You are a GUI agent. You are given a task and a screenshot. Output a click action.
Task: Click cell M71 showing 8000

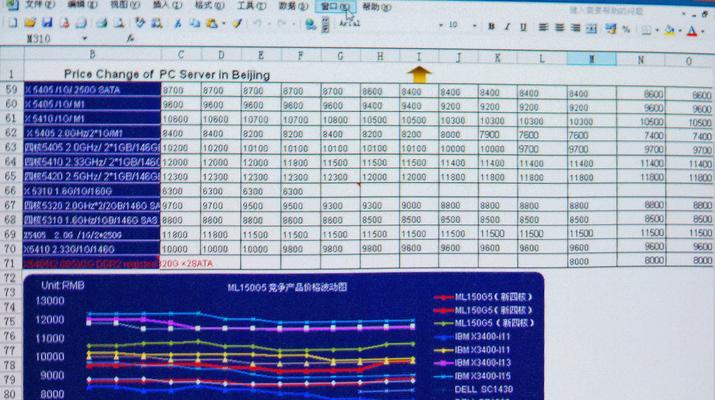point(591,261)
